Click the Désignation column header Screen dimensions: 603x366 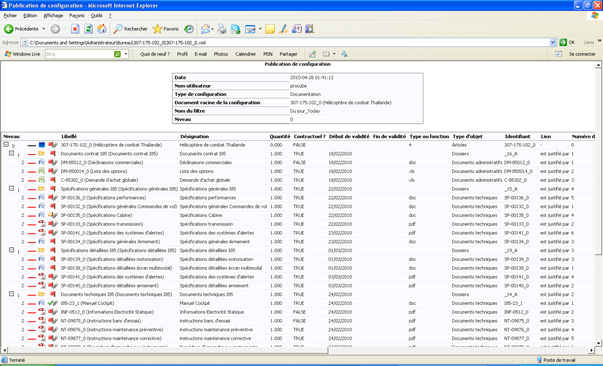pyautogui.click(x=194, y=136)
